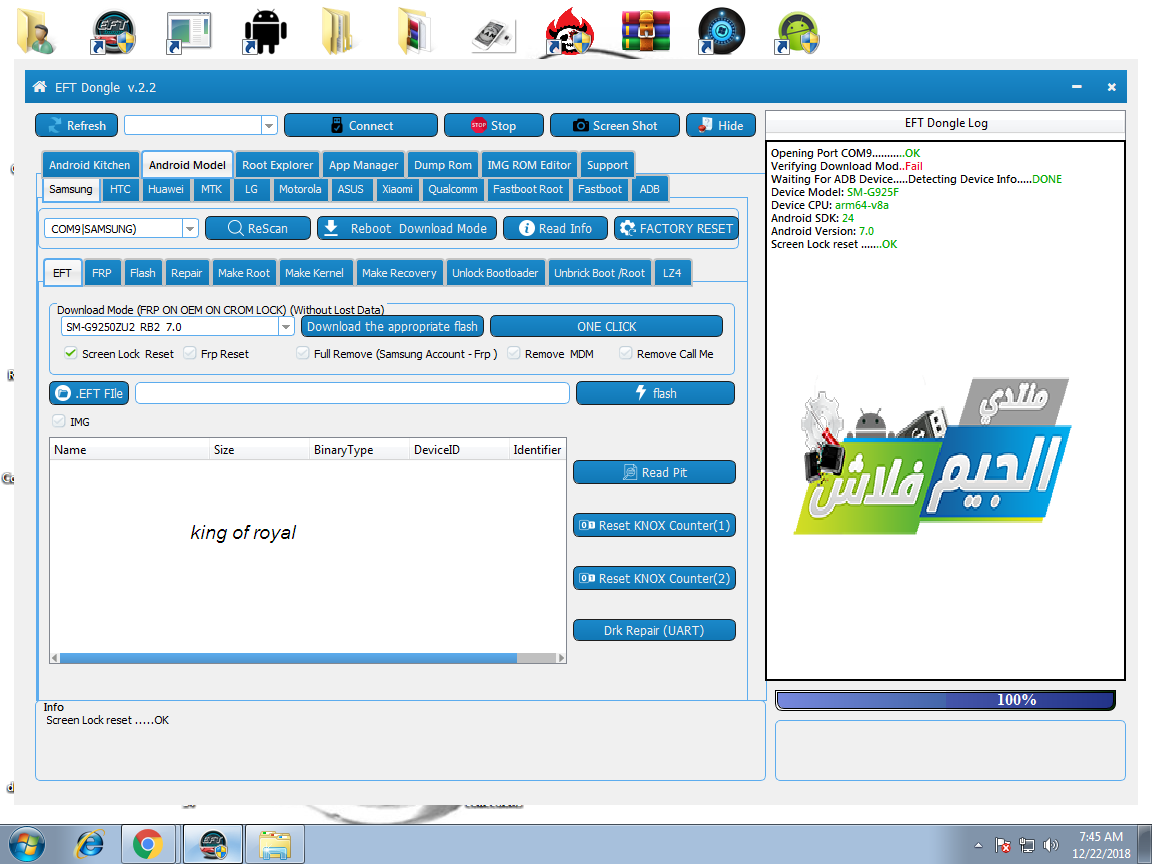
Task: Toggle Frp Reset checkbox
Action: pyautogui.click(x=190, y=353)
